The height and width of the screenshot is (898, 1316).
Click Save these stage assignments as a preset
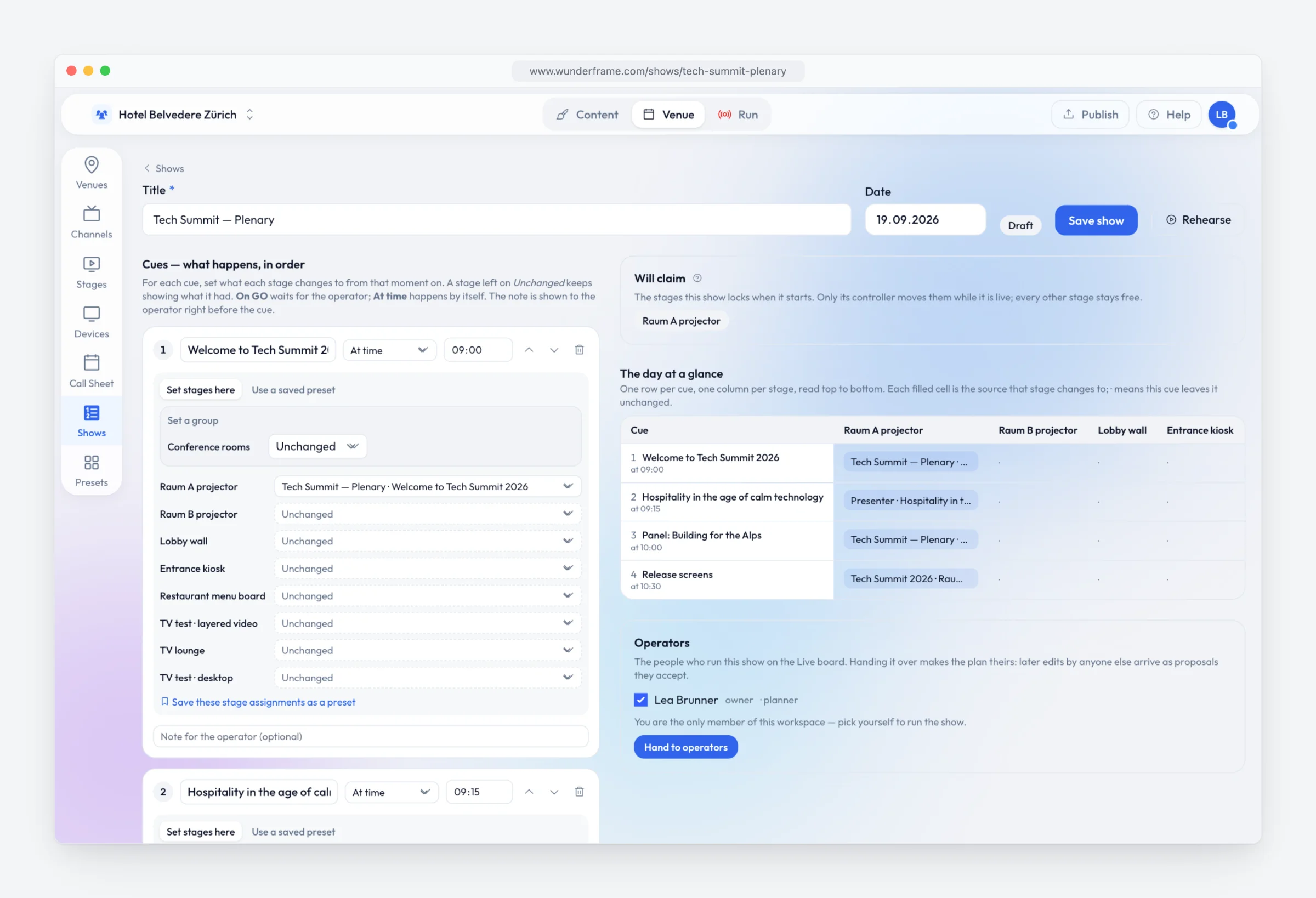[x=258, y=702]
